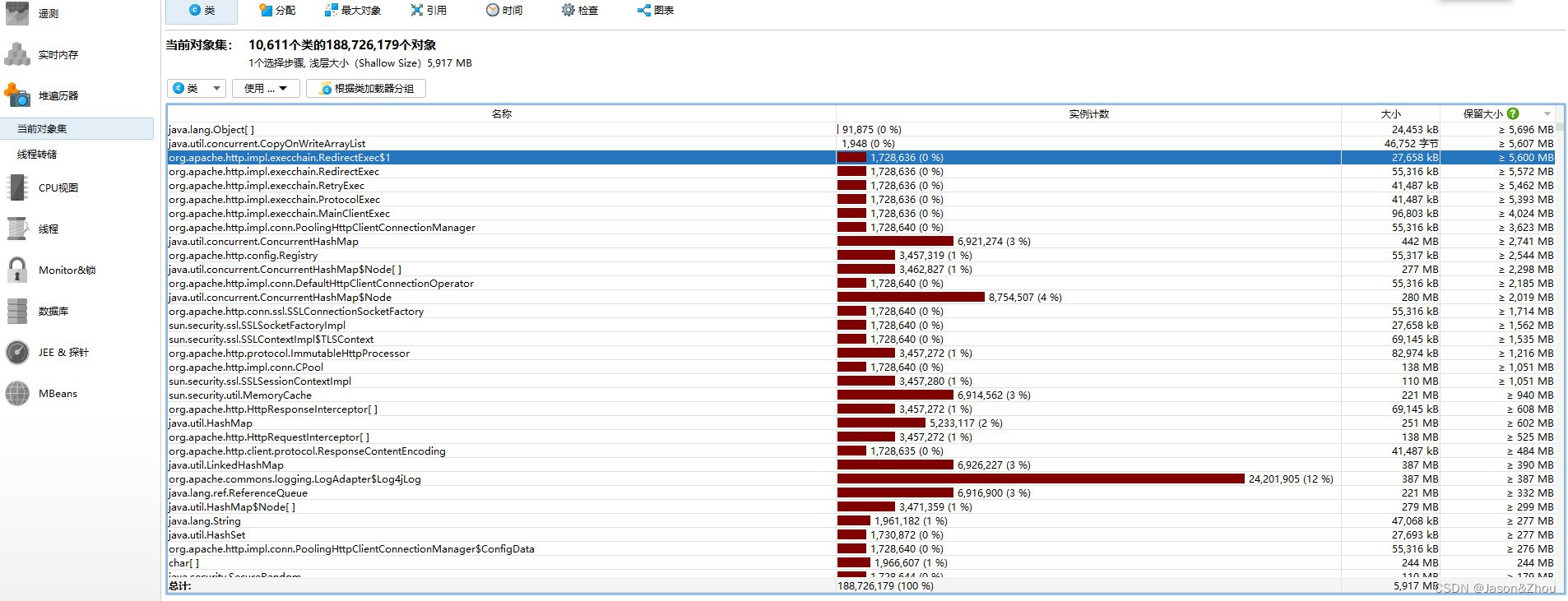
Task: Click the 总计 totals row
Action: (x=861, y=585)
